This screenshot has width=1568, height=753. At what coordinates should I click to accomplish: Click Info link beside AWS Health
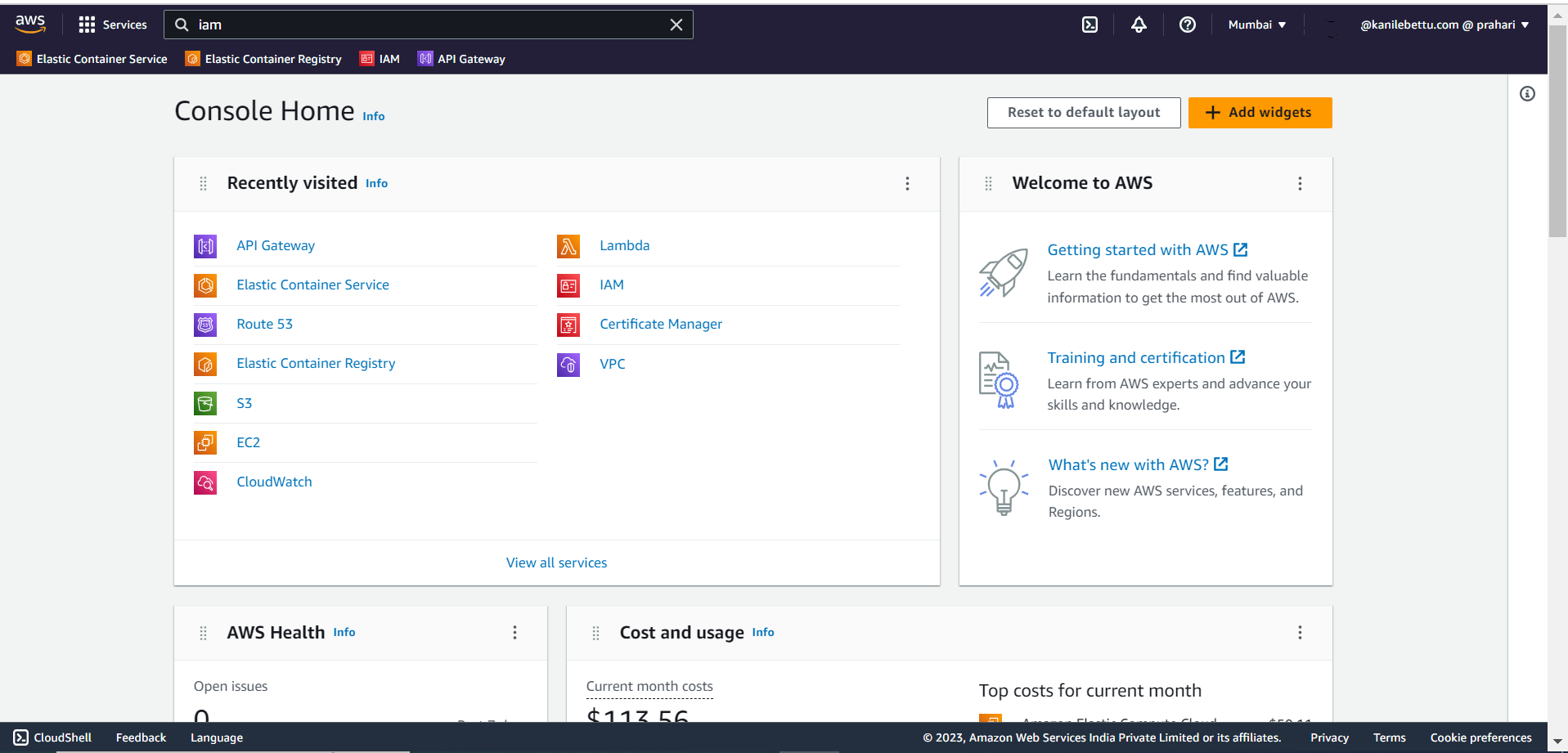[x=344, y=632]
